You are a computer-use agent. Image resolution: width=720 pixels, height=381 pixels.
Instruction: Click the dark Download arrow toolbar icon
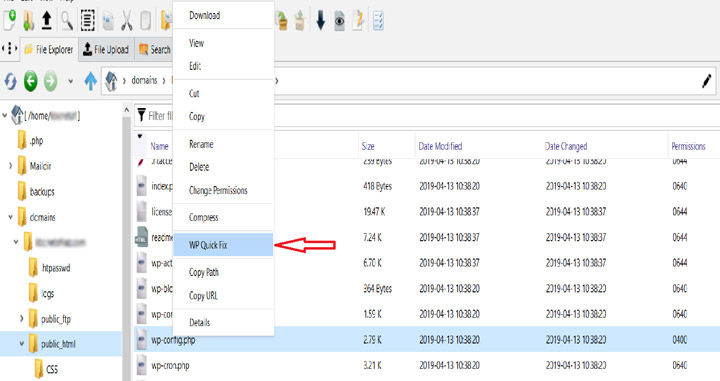[321, 20]
